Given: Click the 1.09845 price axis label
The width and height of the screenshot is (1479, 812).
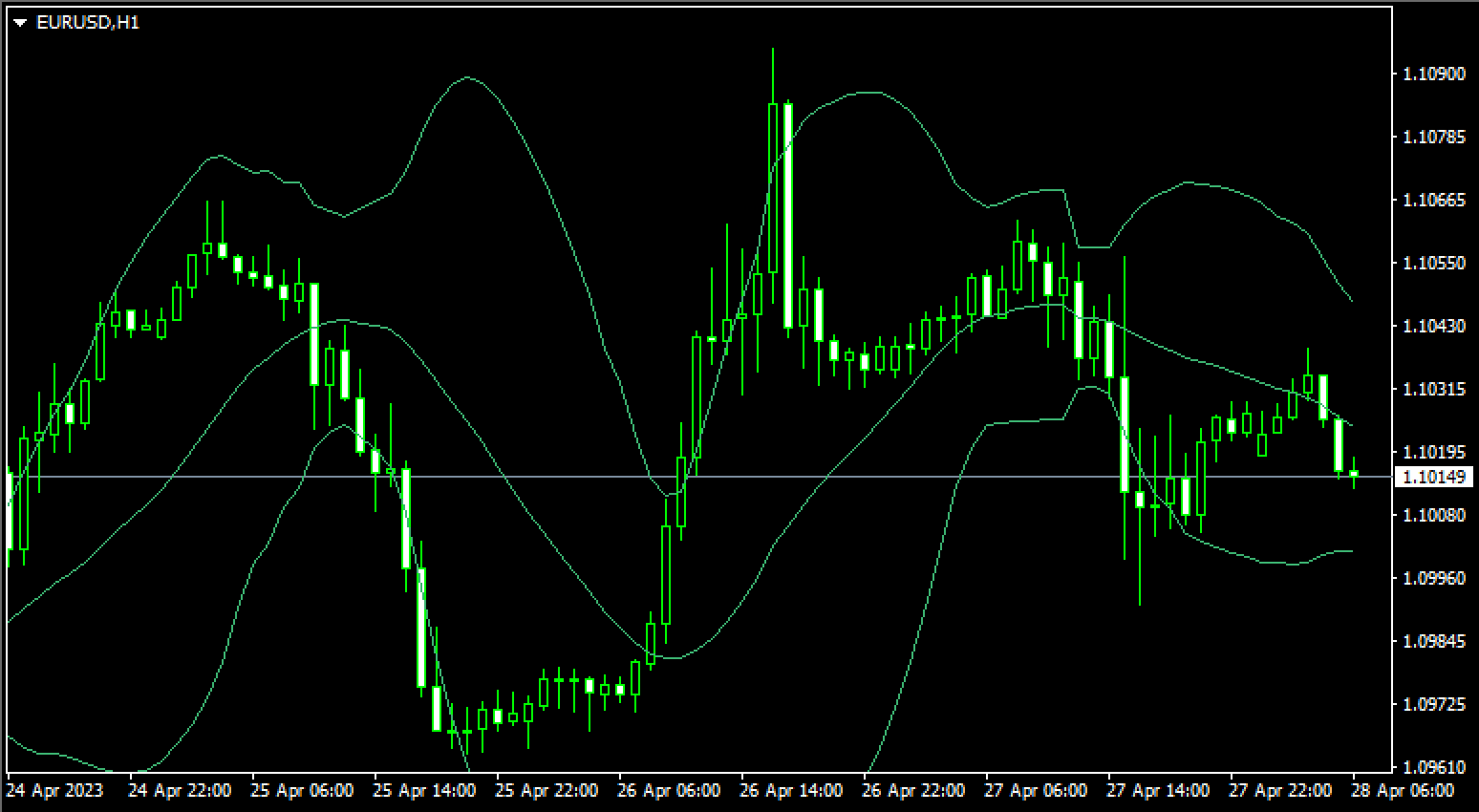Looking at the screenshot, I should pyautogui.click(x=1434, y=641).
